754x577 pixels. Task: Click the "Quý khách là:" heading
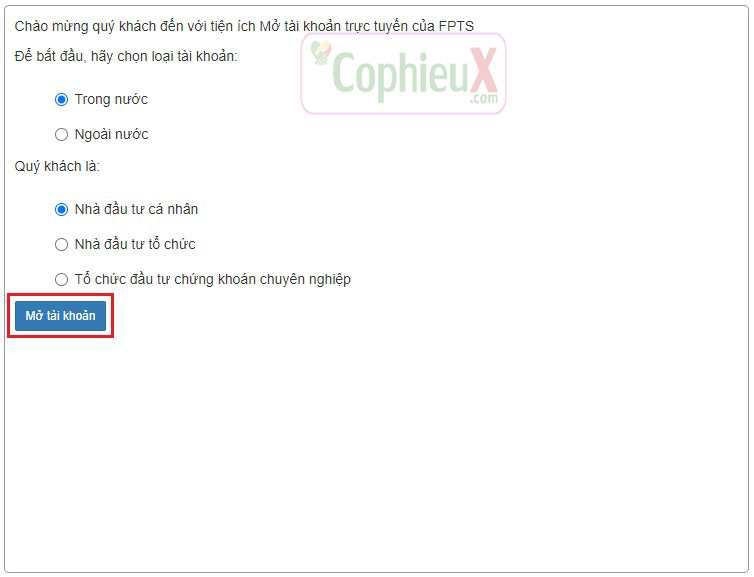57,165
